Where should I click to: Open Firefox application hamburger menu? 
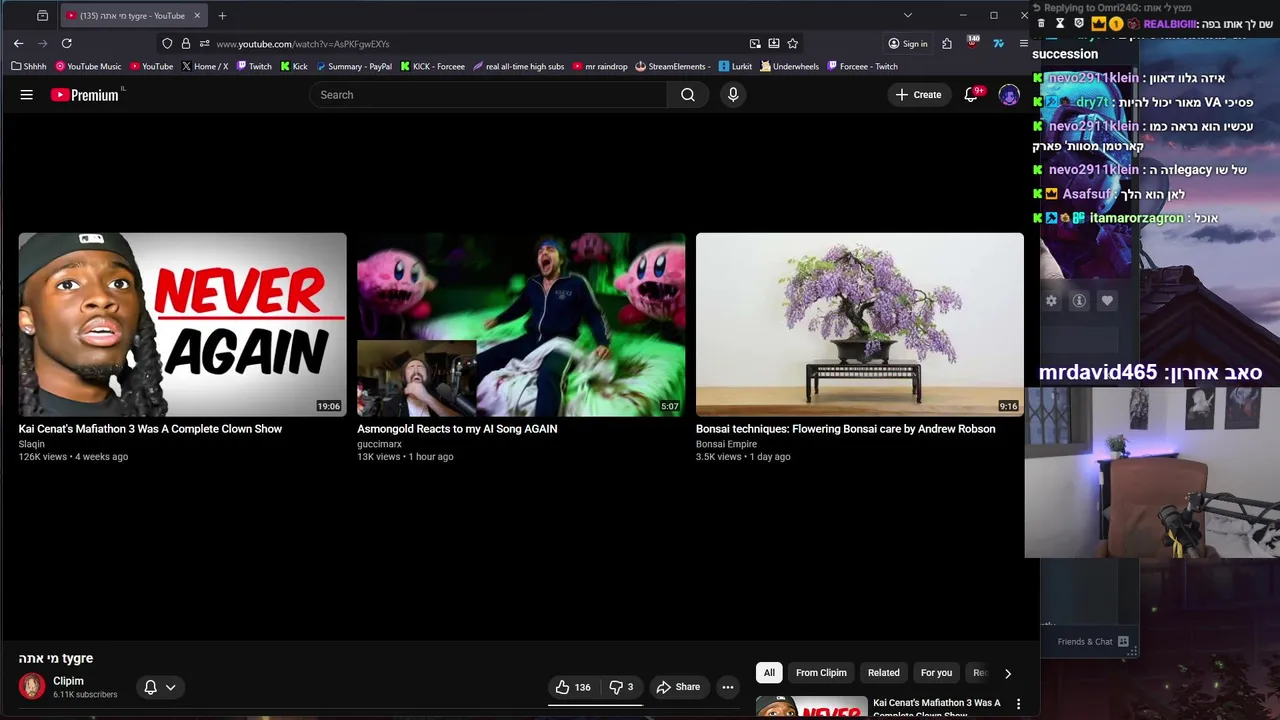point(1023,44)
